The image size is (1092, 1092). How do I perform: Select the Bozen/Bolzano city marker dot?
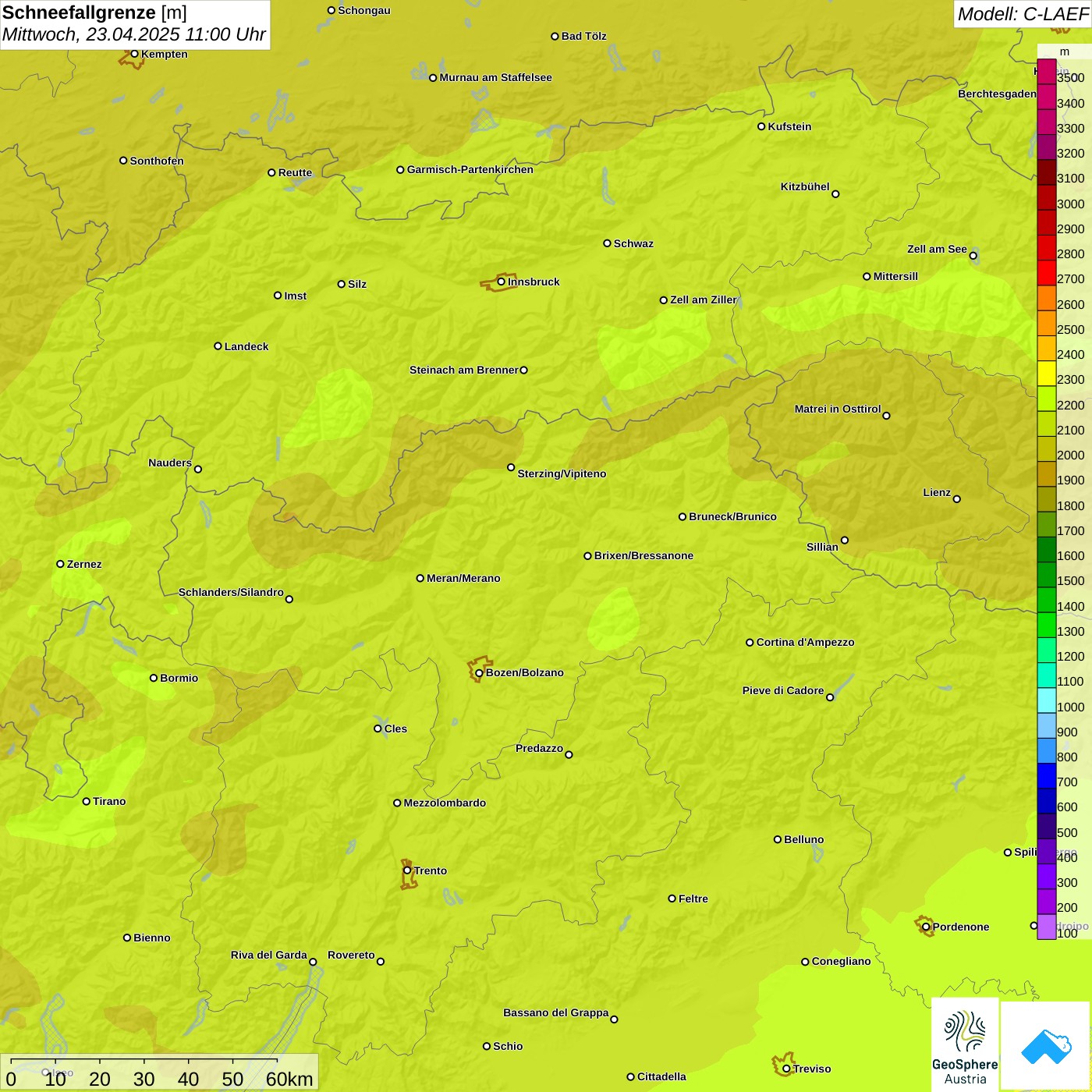pos(479,673)
